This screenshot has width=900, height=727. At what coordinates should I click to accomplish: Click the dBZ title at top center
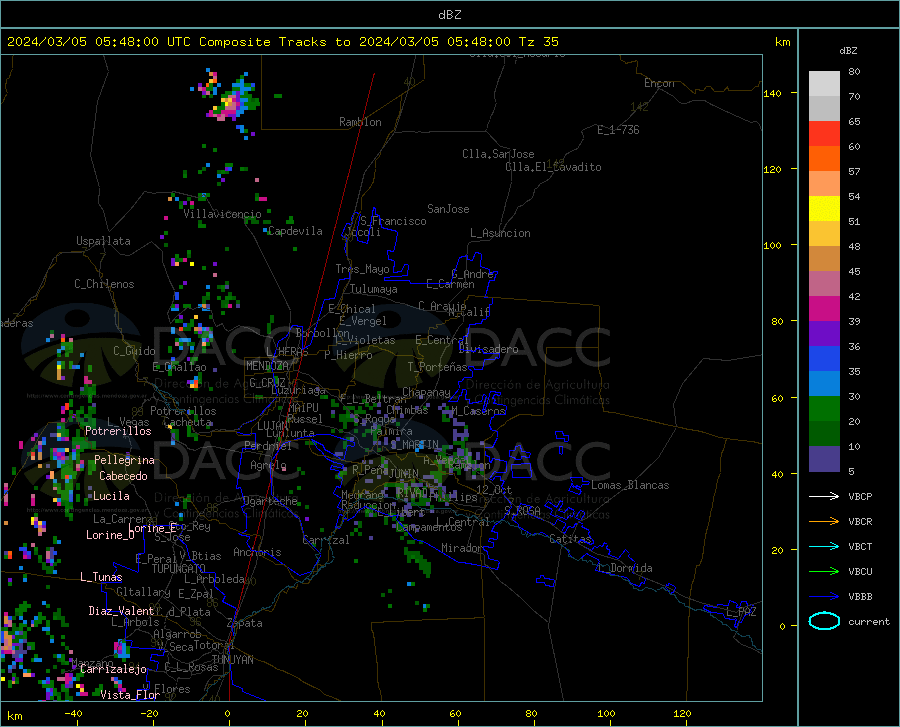coord(449,15)
